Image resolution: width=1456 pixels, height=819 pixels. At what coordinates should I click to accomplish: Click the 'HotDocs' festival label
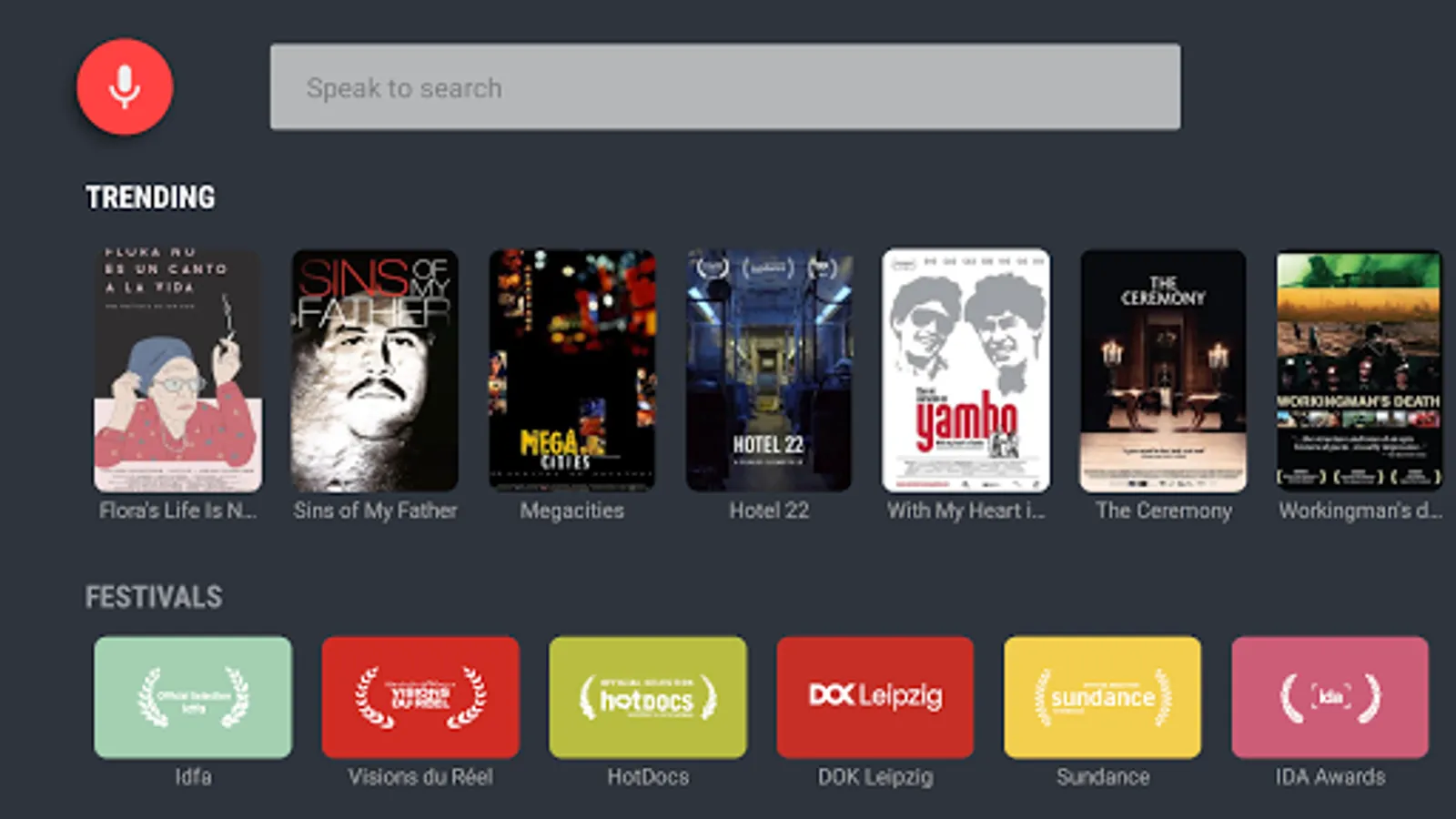[x=648, y=776]
